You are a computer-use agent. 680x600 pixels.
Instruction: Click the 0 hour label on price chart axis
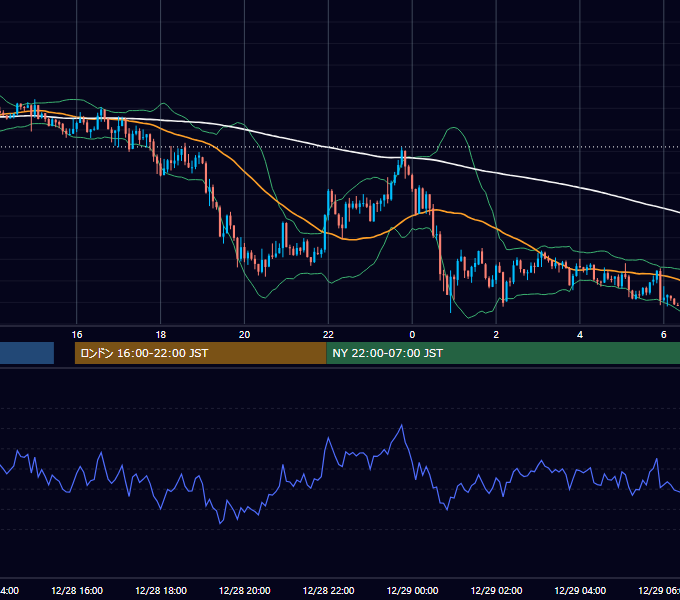click(412, 335)
